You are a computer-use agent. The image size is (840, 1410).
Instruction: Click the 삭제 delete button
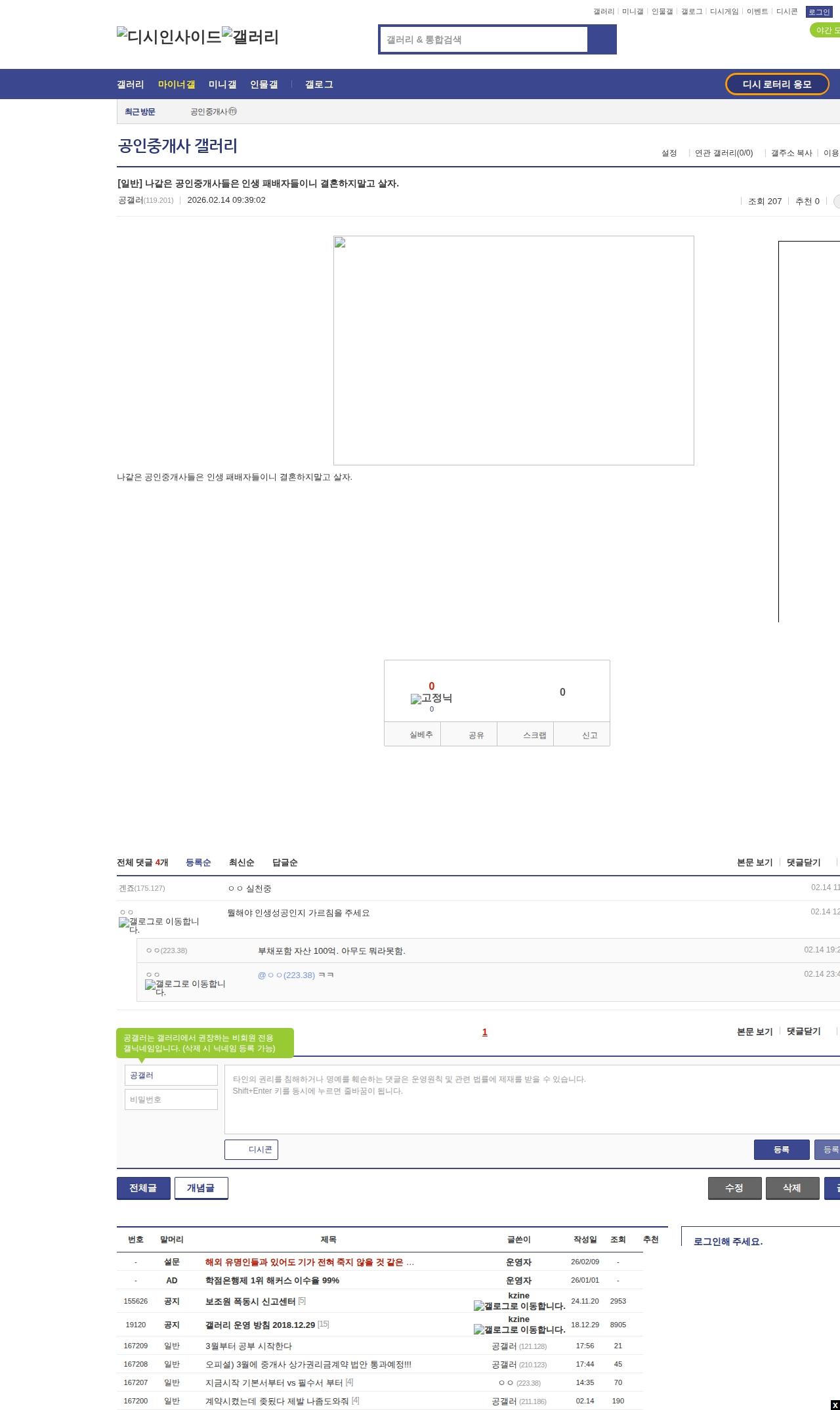(792, 1188)
